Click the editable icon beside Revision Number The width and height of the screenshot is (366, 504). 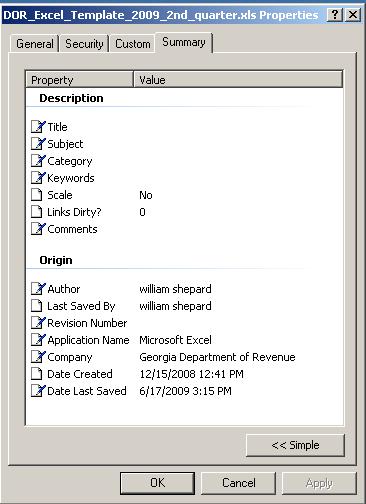pyautogui.click(x=38, y=323)
